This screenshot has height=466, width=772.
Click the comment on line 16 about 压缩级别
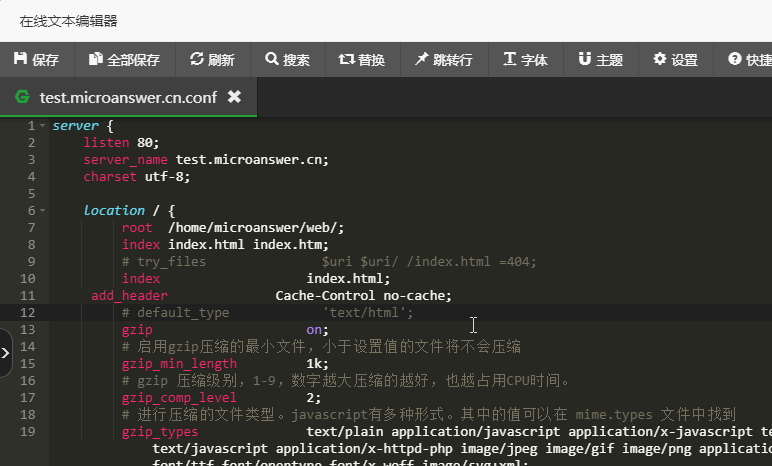346,381
